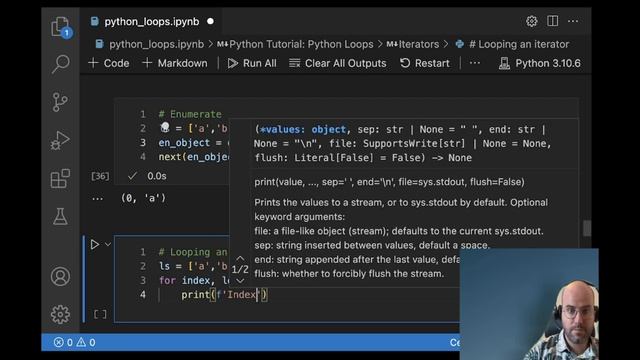Click the errors and warnings status indicator
The image size is (640, 360).
(74, 342)
